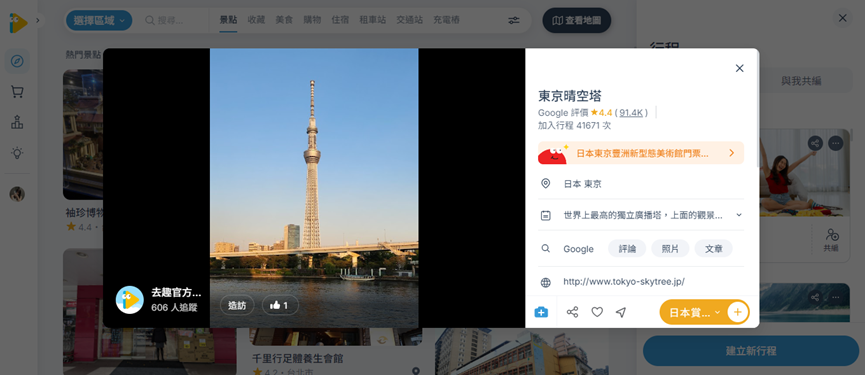Click the globe icon beside website URL
Screen dimensions: 865x375
click(x=546, y=283)
